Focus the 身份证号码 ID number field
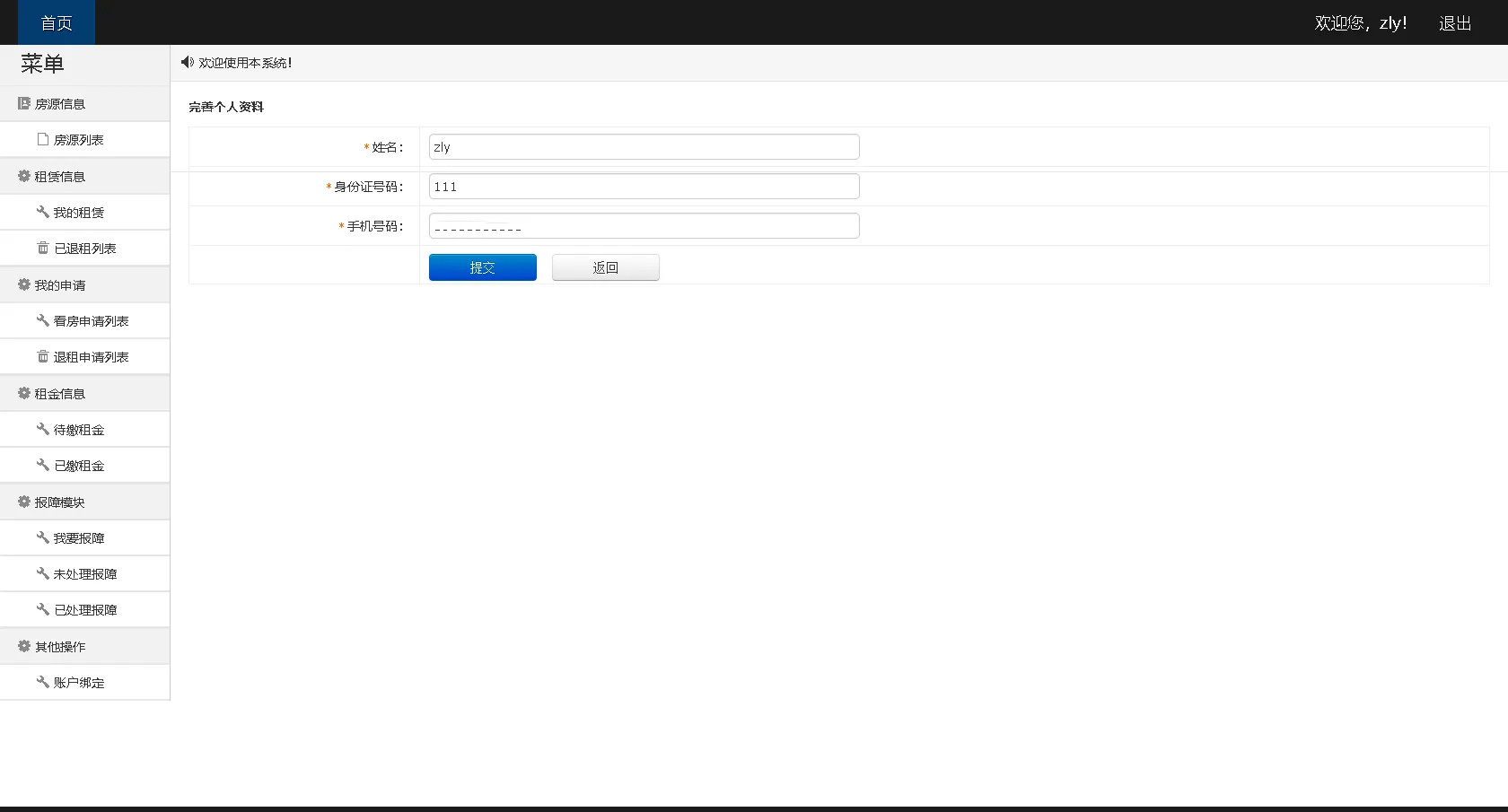This screenshot has height=812, width=1508. pyautogui.click(x=644, y=187)
